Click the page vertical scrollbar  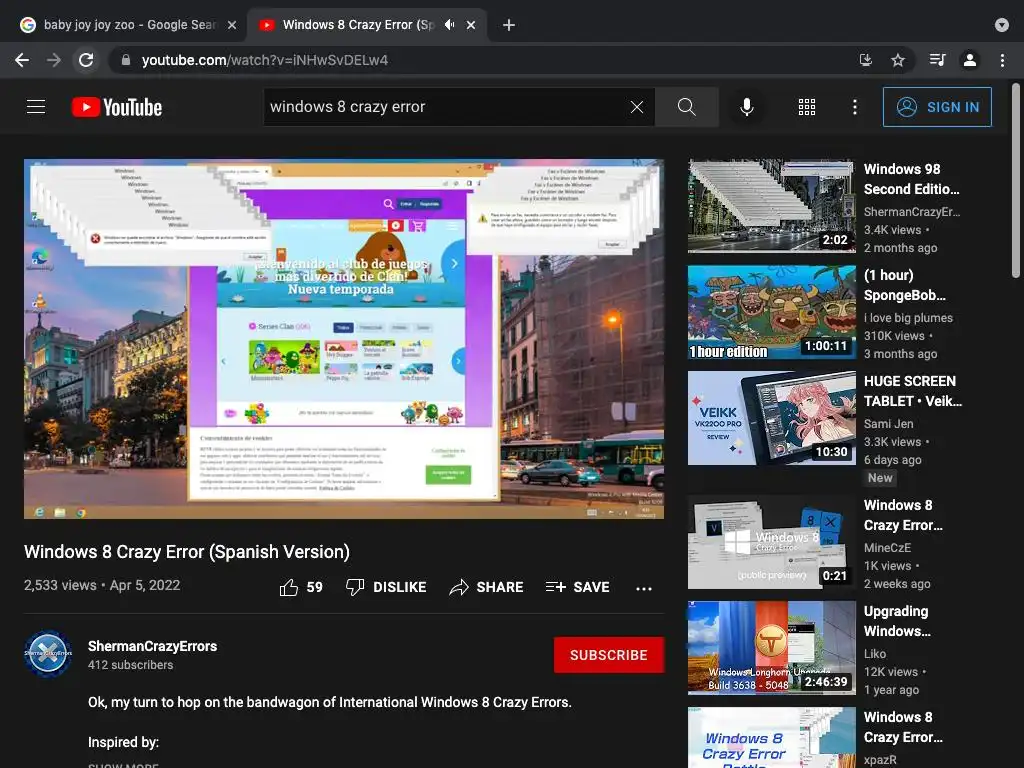point(1016,180)
